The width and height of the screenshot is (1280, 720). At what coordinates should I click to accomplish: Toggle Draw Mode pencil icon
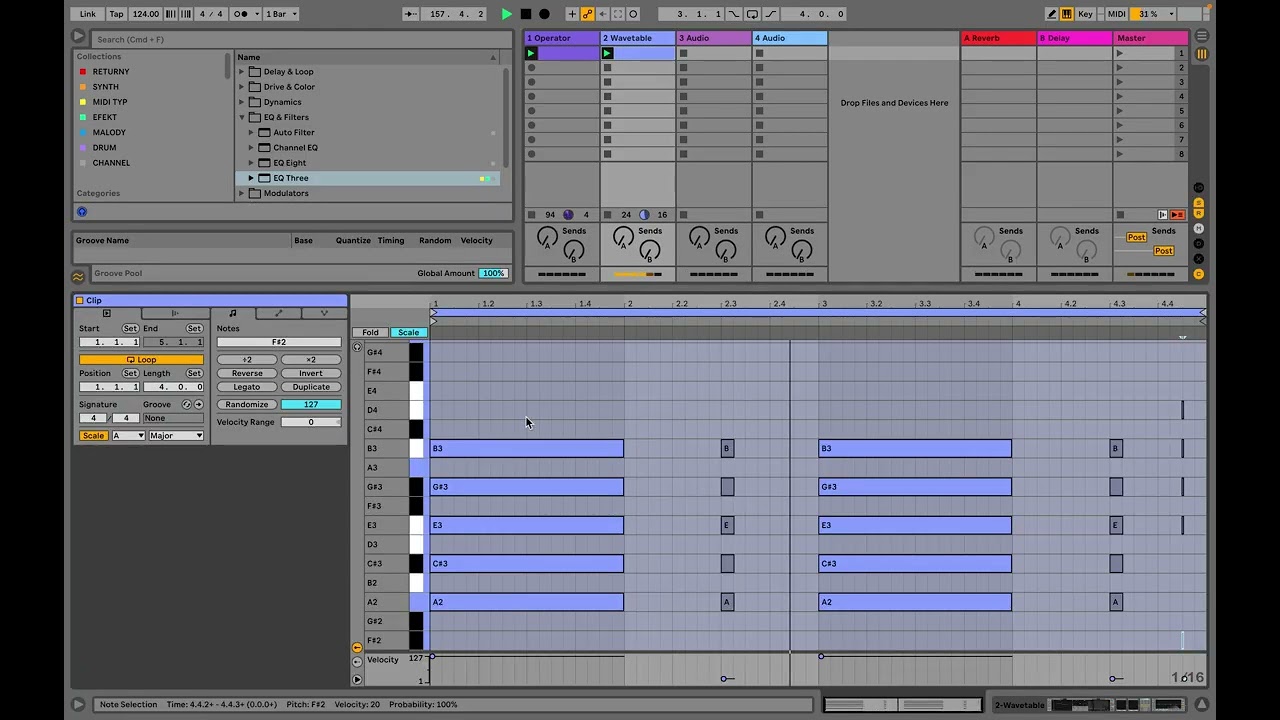click(1052, 14)
